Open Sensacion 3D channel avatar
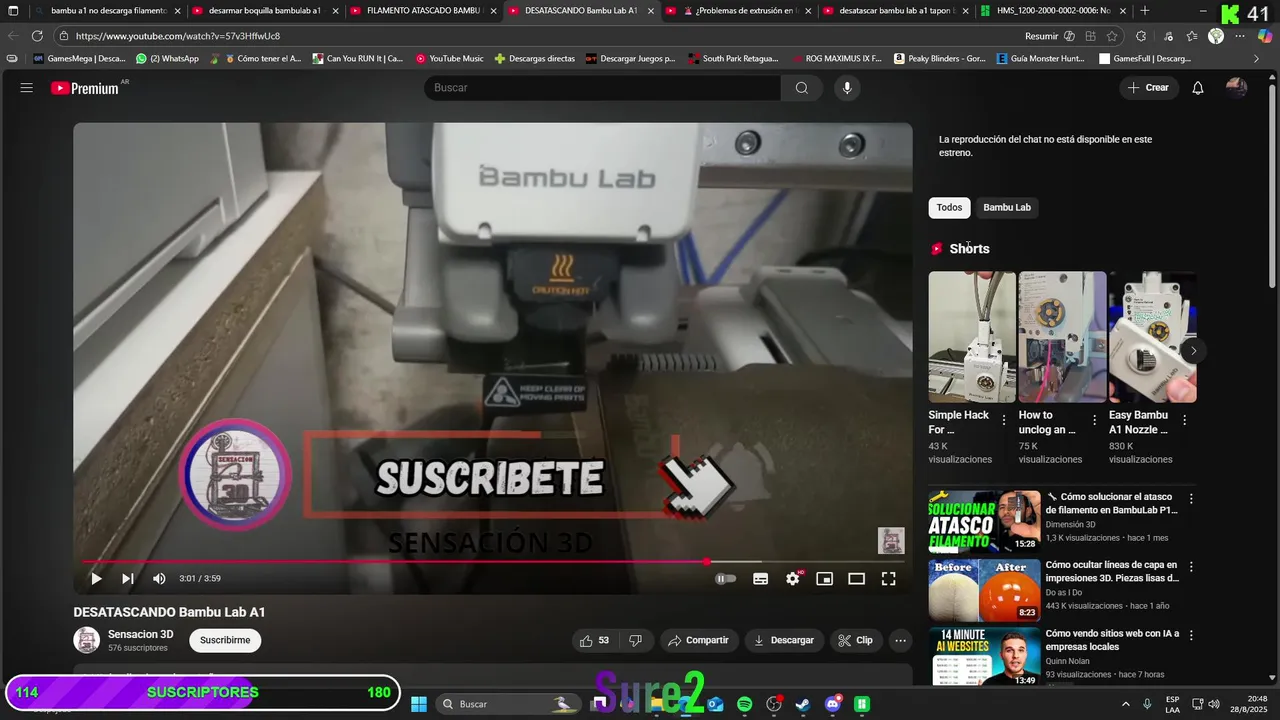The height and width of the screenshot is (720, 1280). pos(87,640)
